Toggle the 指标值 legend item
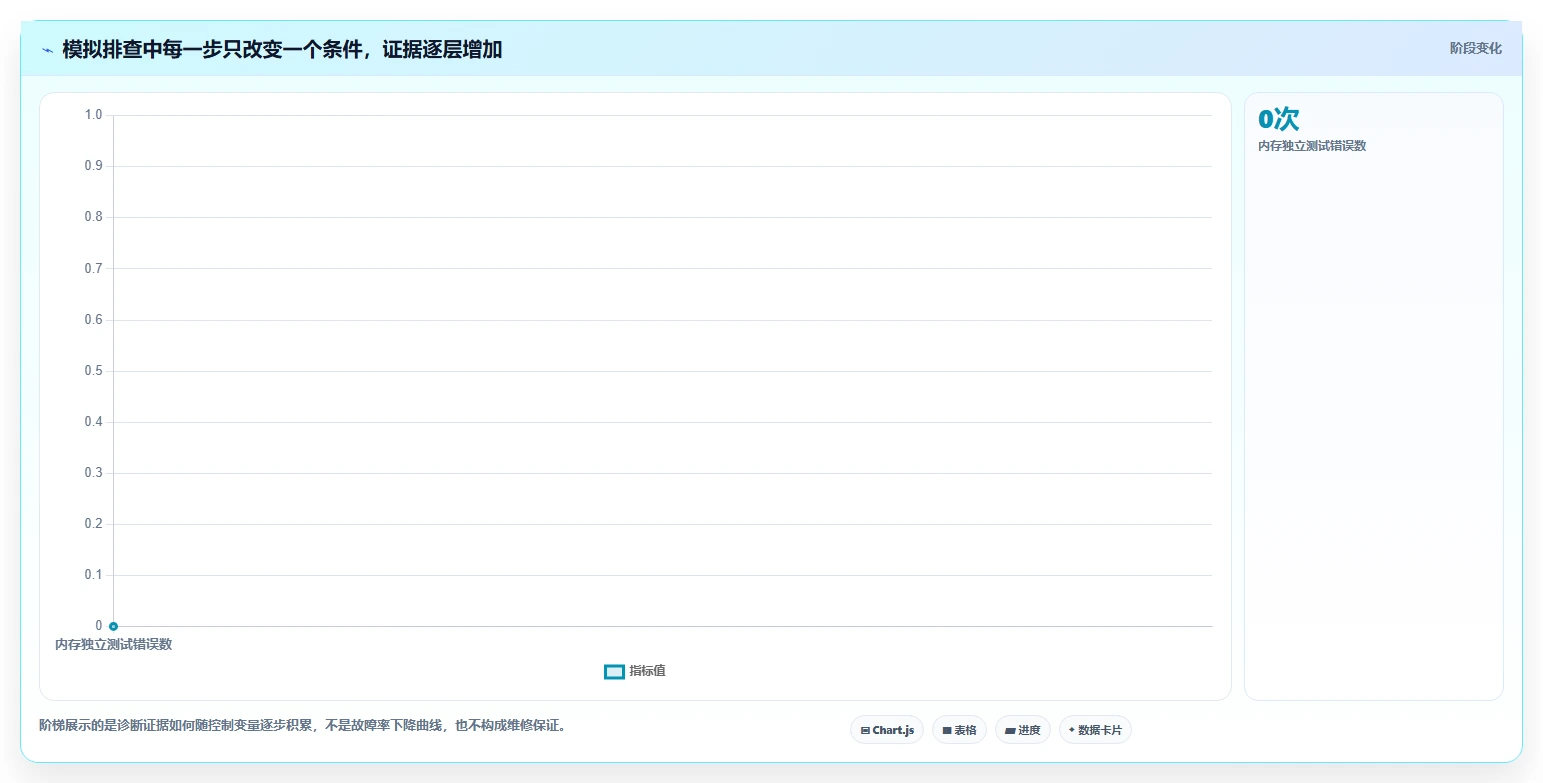 click(635, 671)
